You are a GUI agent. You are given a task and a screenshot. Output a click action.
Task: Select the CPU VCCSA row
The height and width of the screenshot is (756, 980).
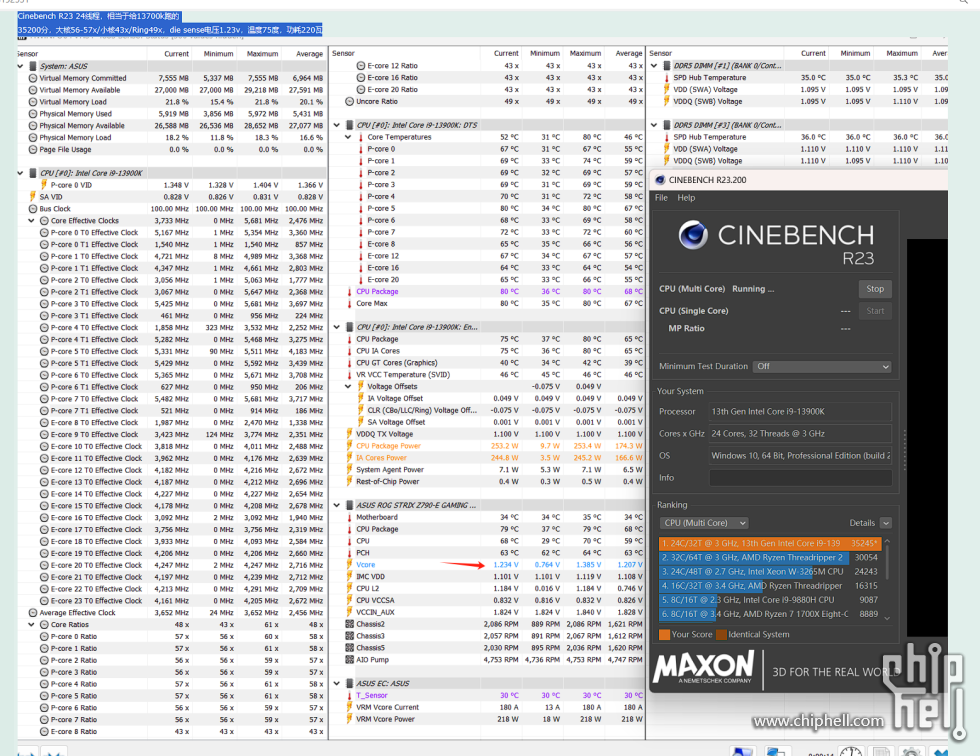[x=488, y=600]
